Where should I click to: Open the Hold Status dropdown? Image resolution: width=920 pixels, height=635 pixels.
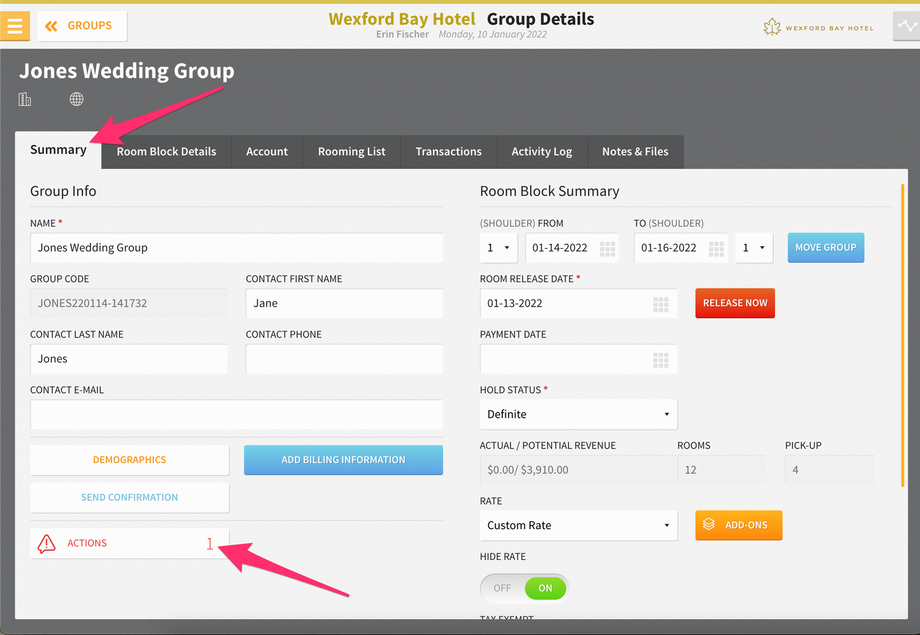tap(579, 414)
